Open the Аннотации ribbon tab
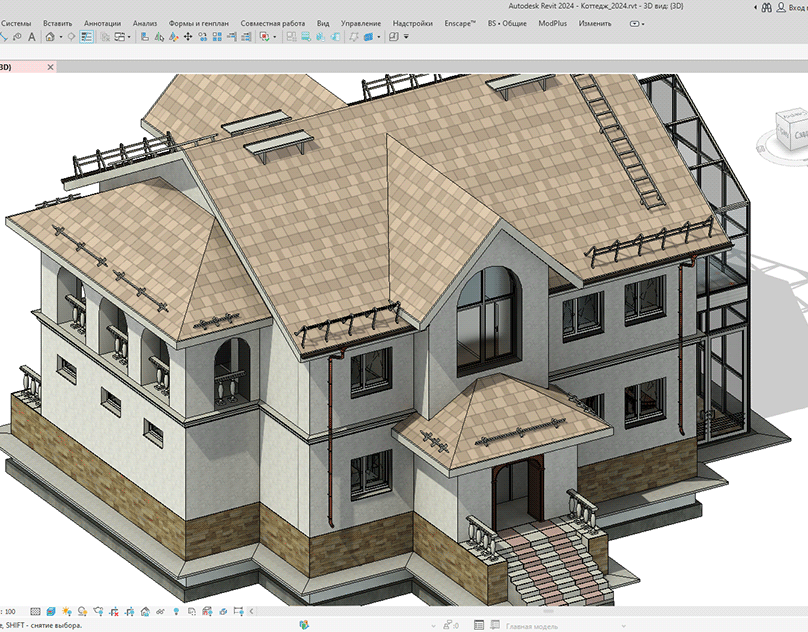The width and height of the screenshot is (808, 632). coord(102,22)
